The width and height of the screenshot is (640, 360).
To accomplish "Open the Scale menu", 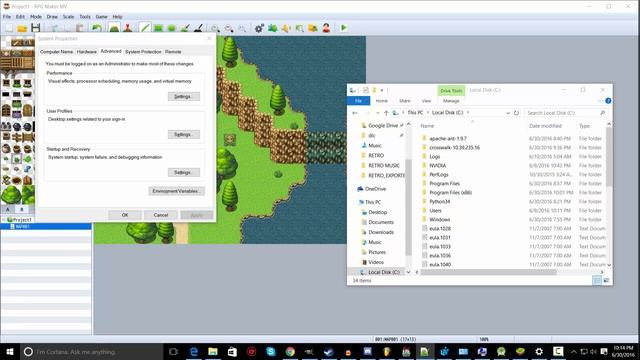I will point(69,17).
